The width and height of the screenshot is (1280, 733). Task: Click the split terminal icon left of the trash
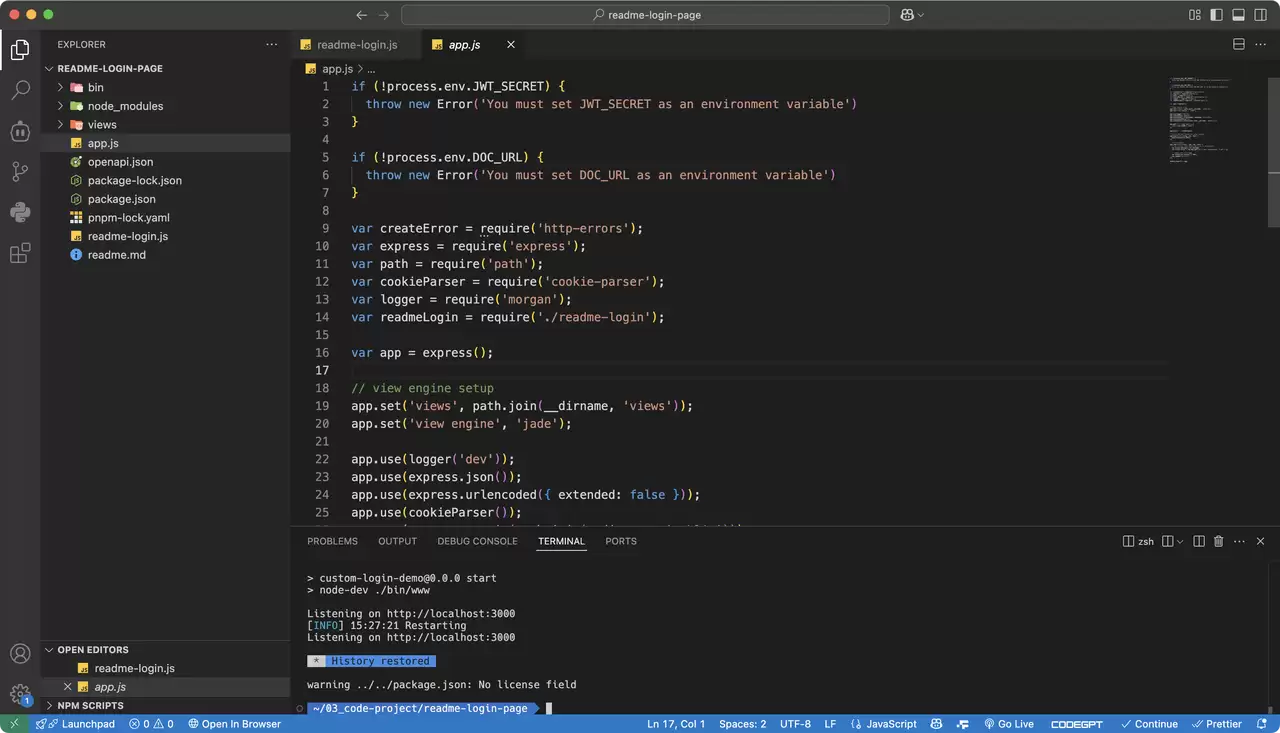tap(1198, 541)
